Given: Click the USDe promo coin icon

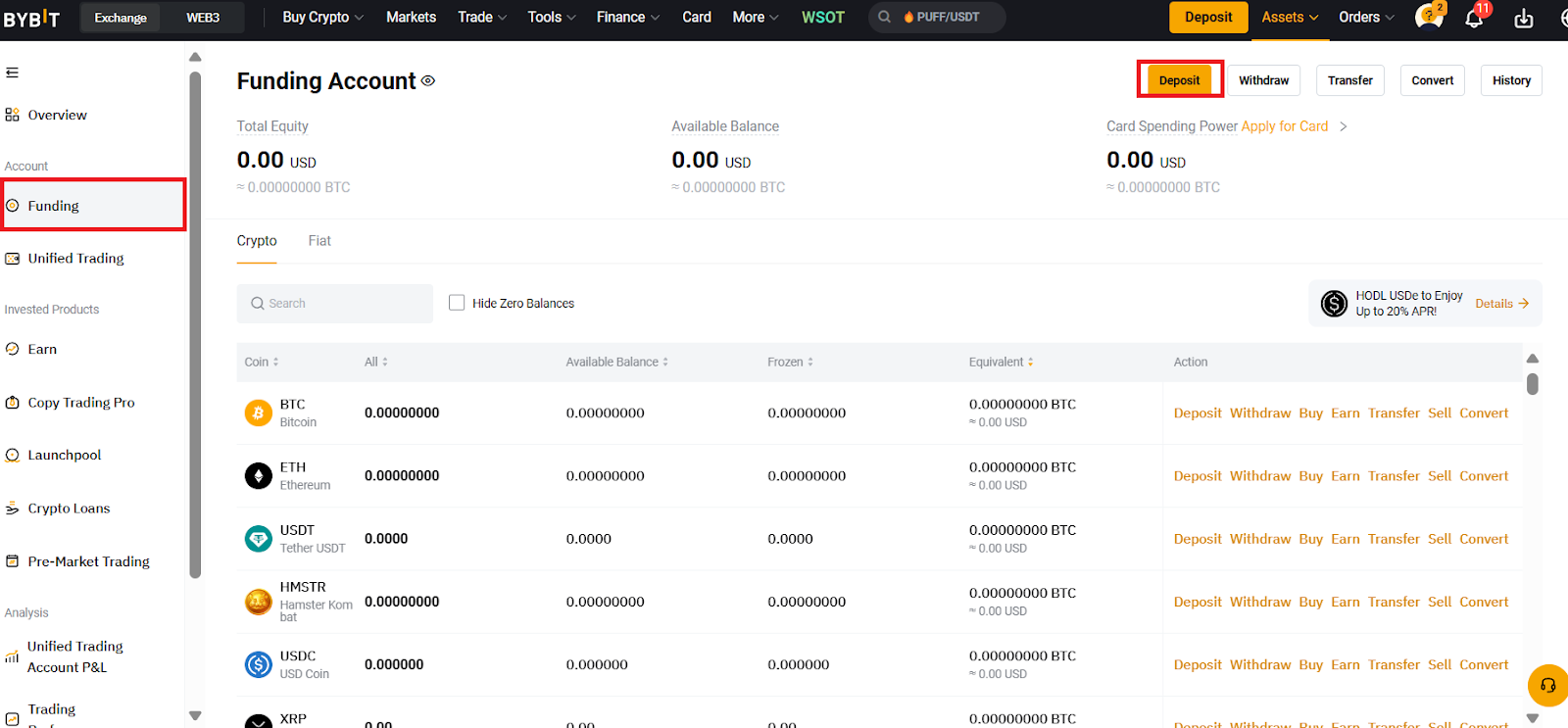Looking at the screenshot, I should point(1334,304).
